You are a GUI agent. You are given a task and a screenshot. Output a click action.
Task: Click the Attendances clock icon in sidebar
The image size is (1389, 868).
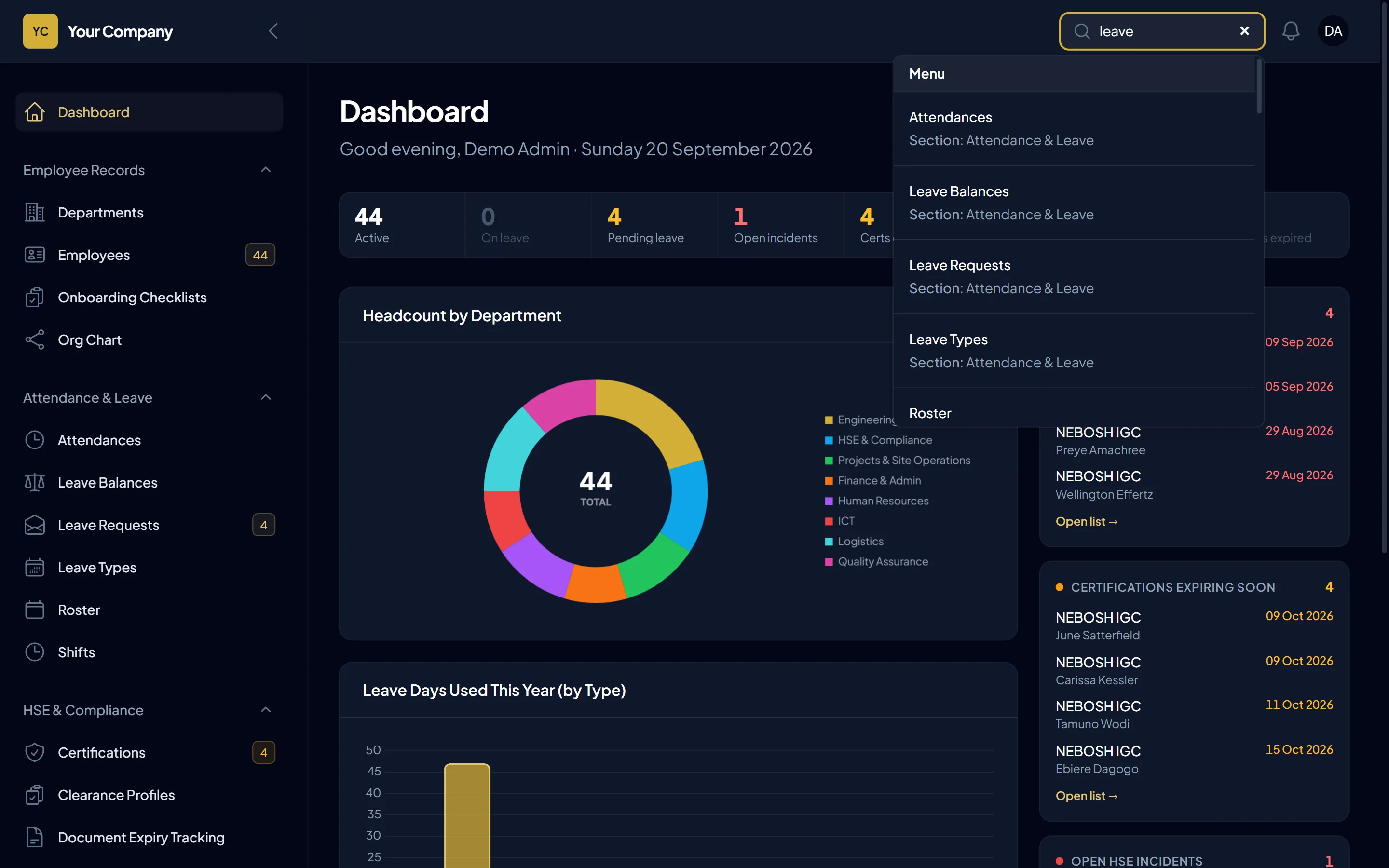pyautogui.click(x=34, y=440)
